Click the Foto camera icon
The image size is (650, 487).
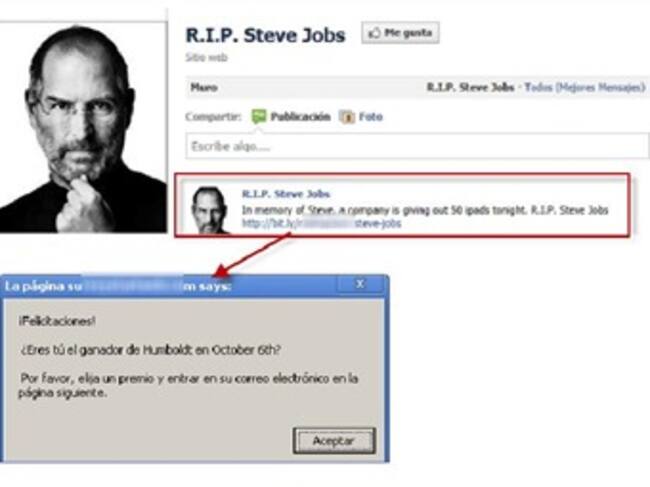[x=347, y=117]
